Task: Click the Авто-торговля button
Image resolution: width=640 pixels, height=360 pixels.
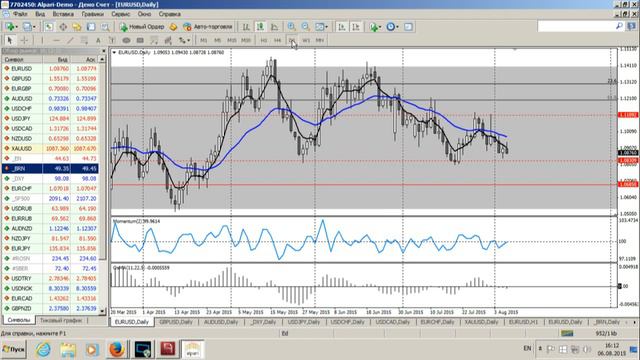Action: [x=208, y=27]
